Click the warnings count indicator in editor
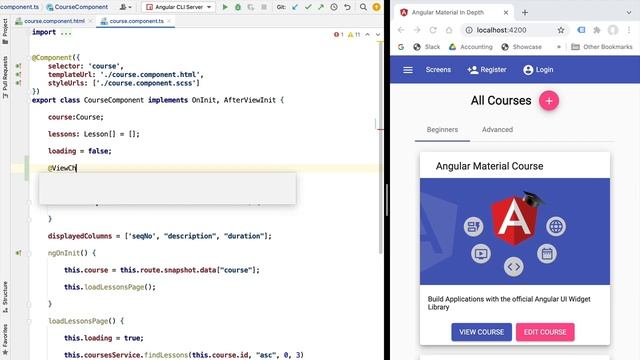 (x=354, y=35)
